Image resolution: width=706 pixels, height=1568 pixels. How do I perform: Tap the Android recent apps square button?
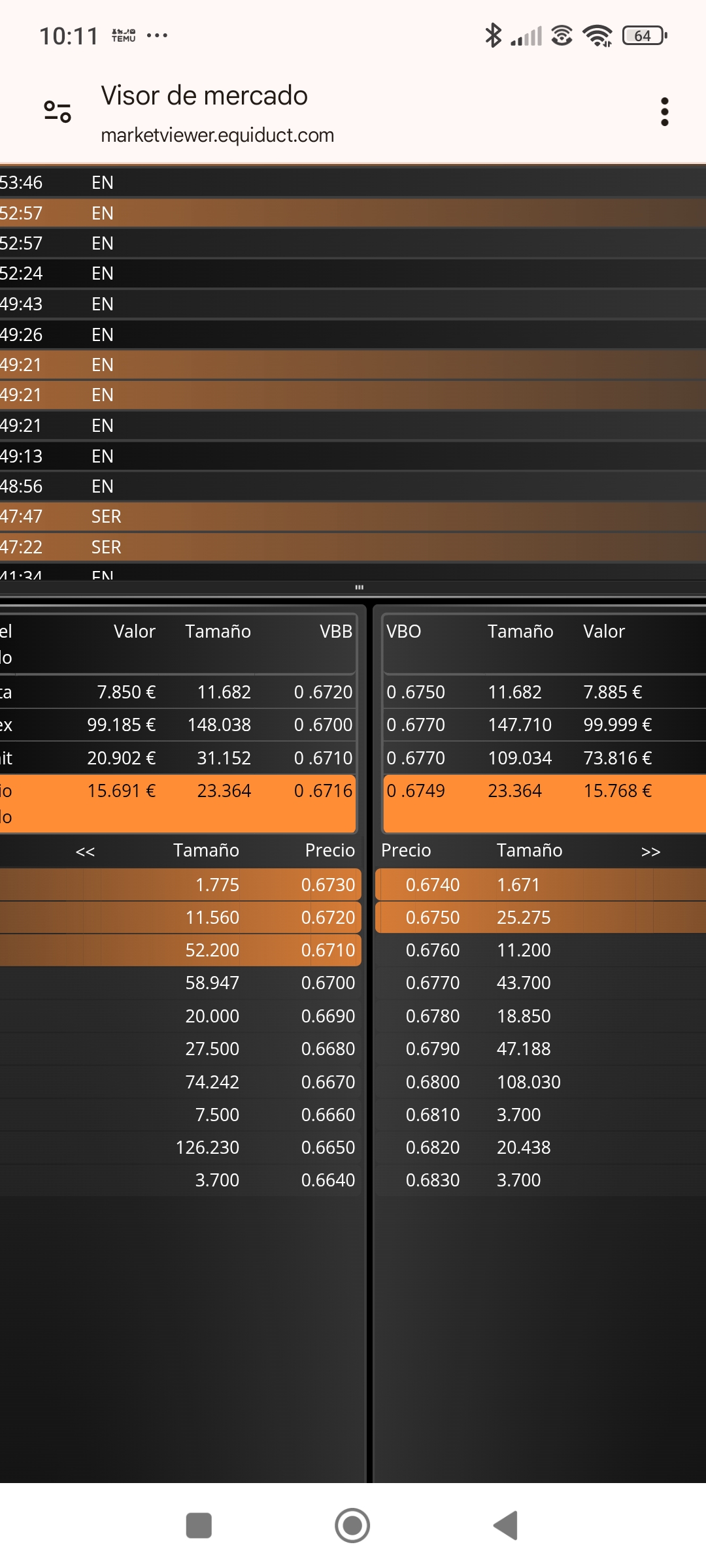point(199,1526)
